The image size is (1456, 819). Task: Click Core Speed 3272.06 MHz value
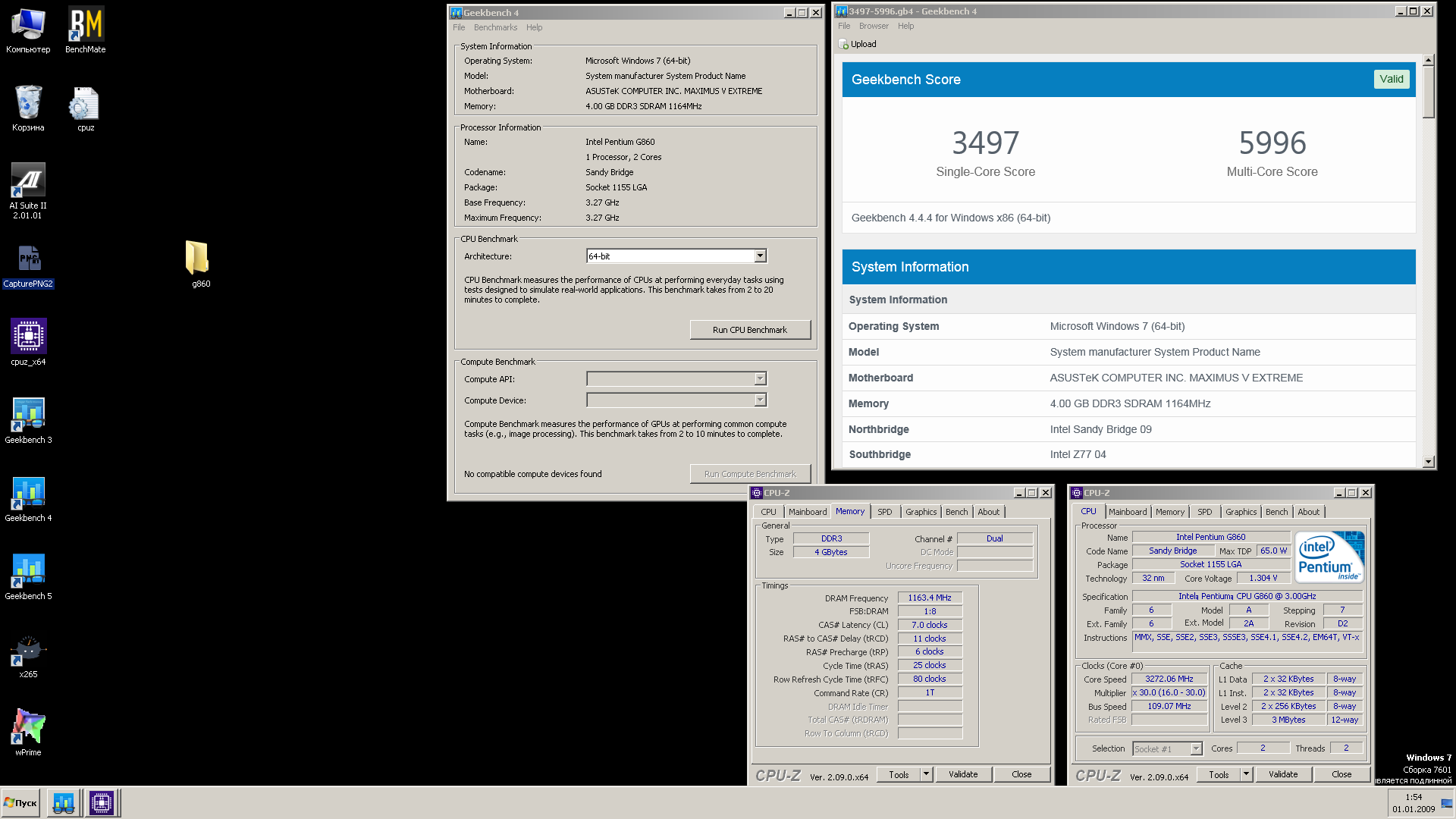(1169, 679)
